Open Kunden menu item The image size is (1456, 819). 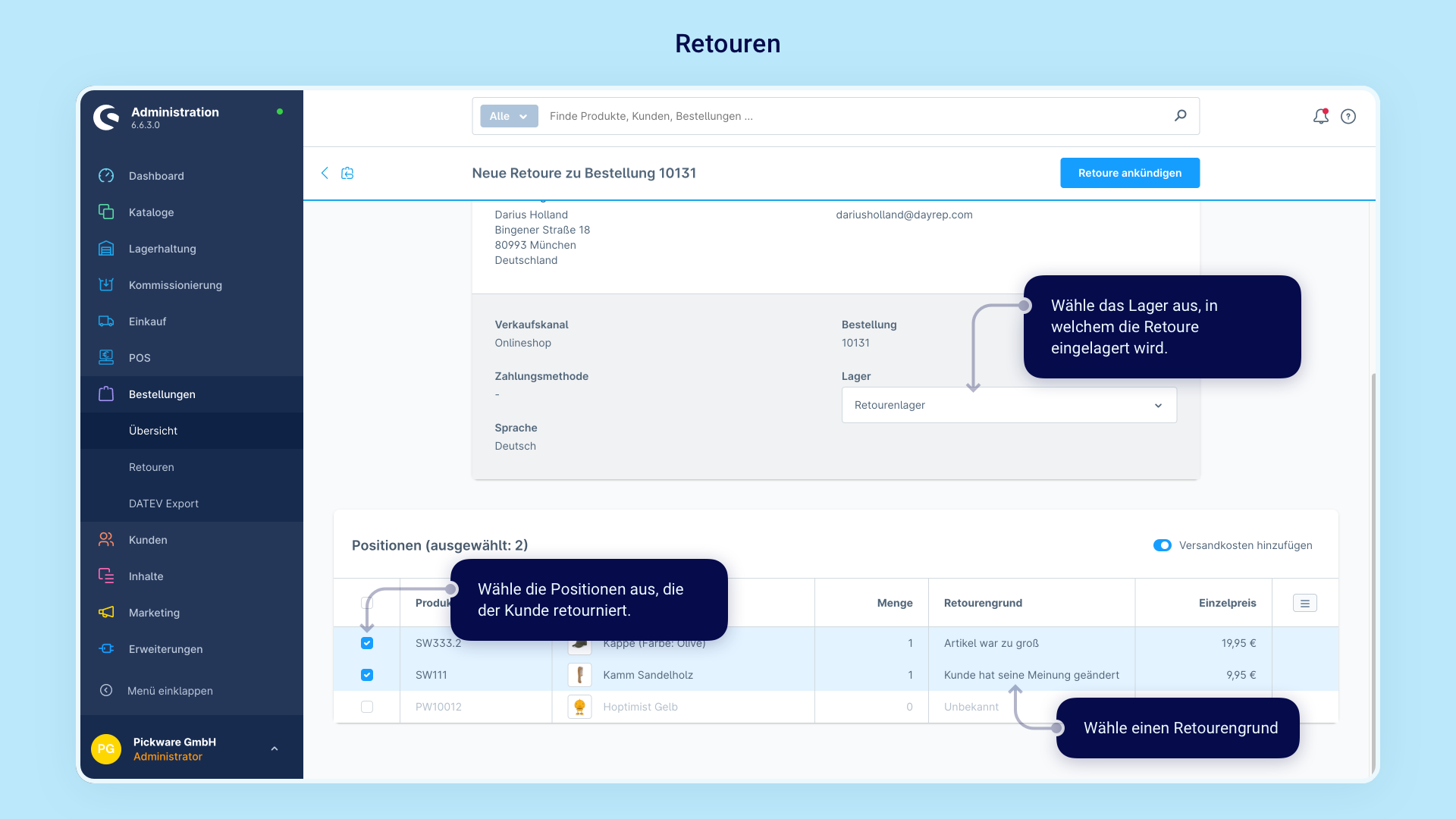[x=148, y=540]
